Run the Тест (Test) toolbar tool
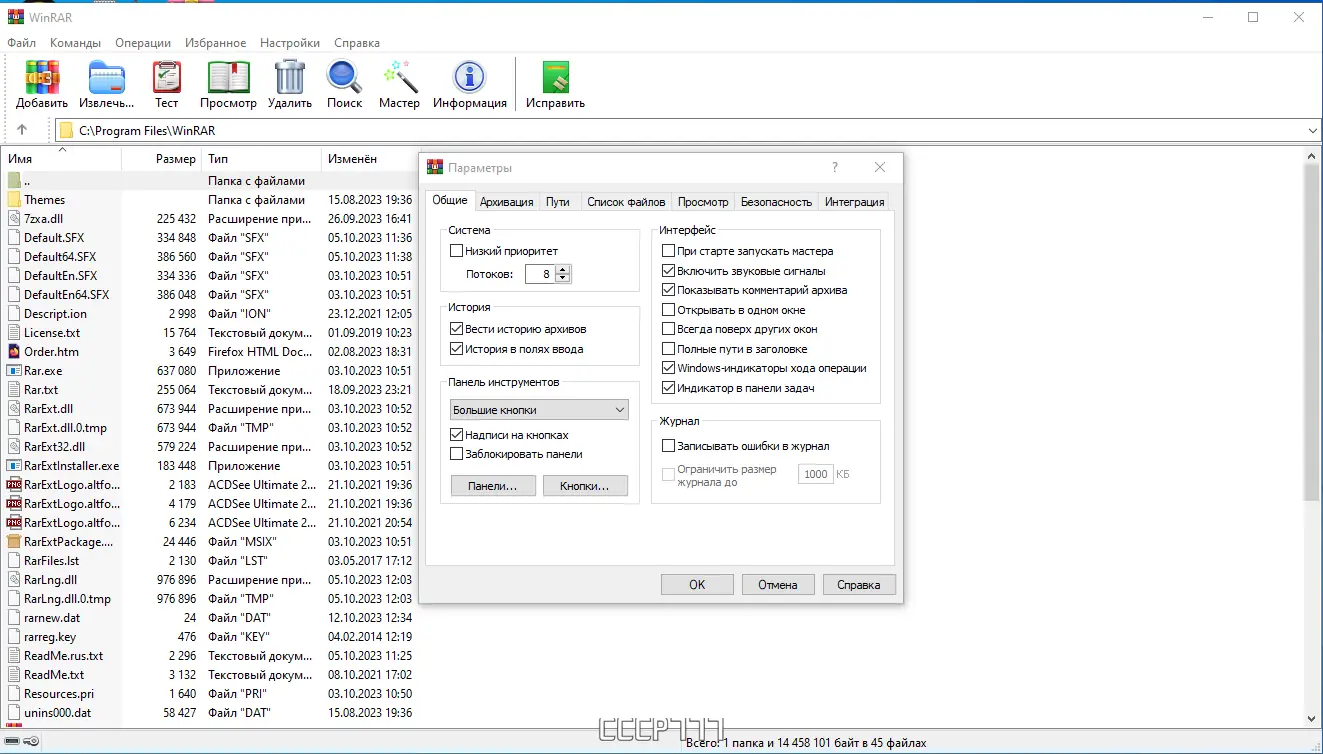Screen dimensions: 1323x754 pyautogui.click(x=167, y=77)
